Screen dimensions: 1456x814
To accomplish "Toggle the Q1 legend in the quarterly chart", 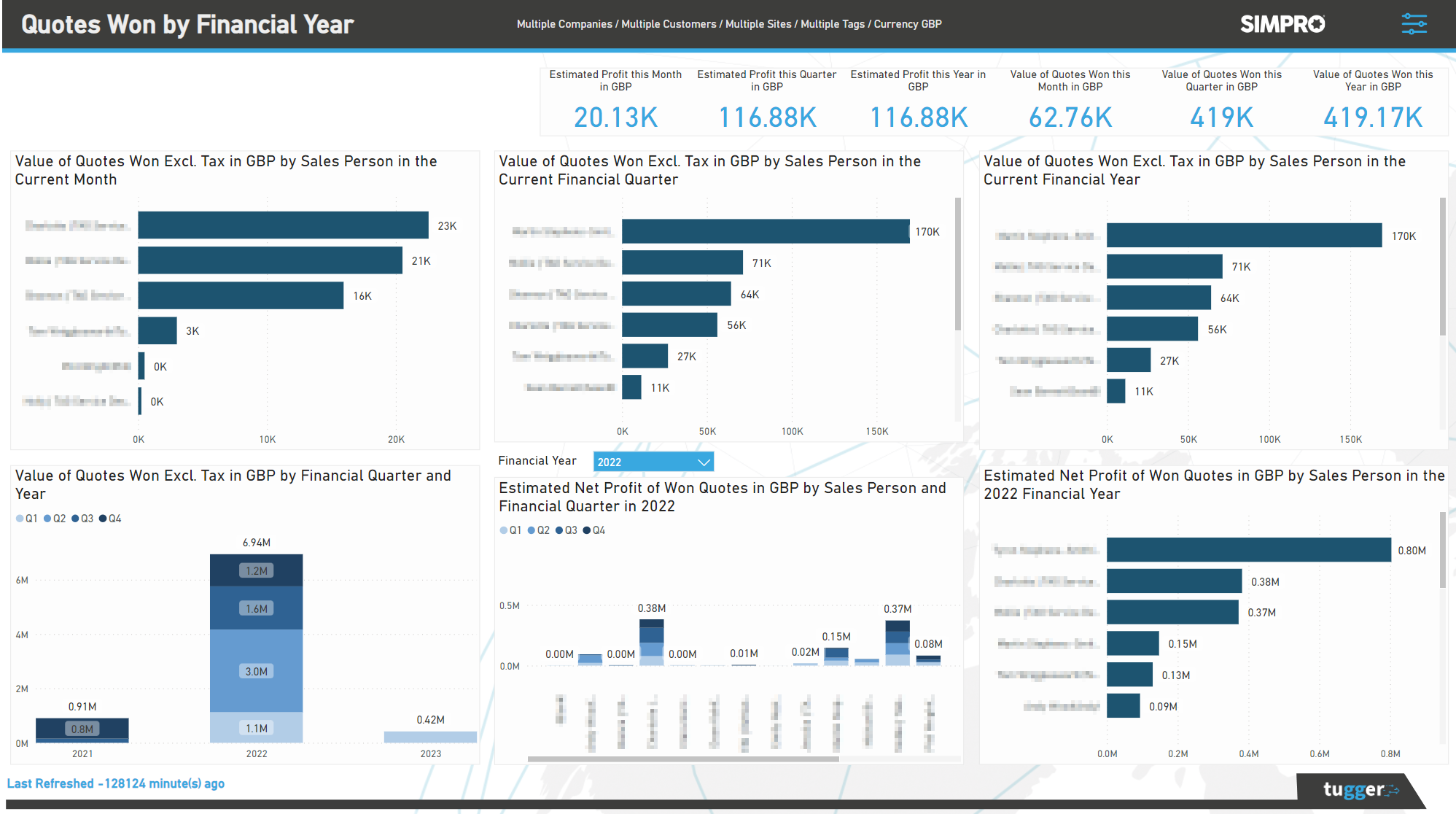I will 29,518.
